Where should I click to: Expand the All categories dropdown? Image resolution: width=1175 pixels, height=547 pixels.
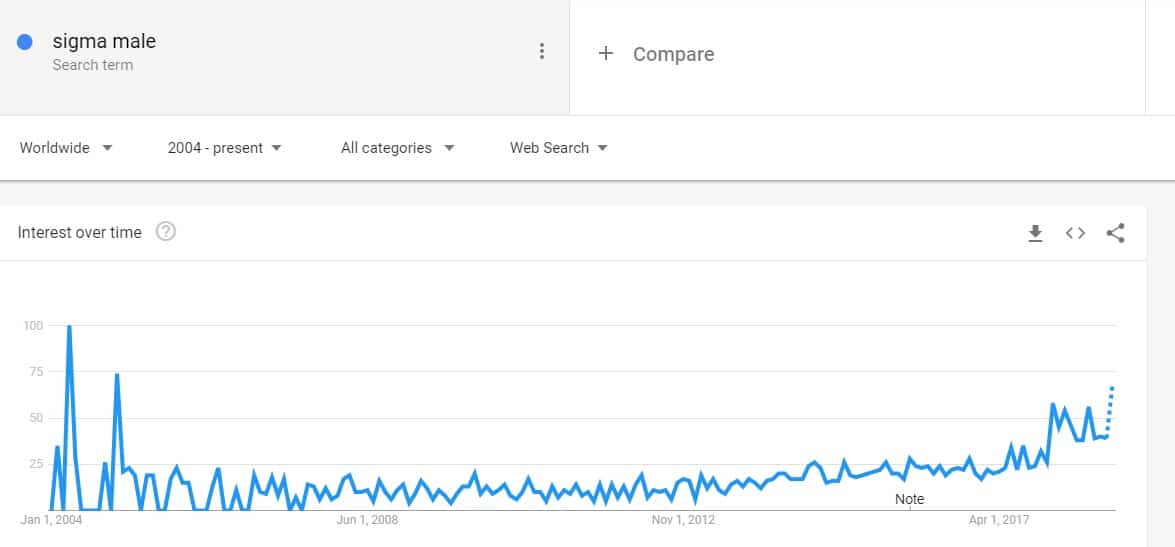[x=398, y=148]
